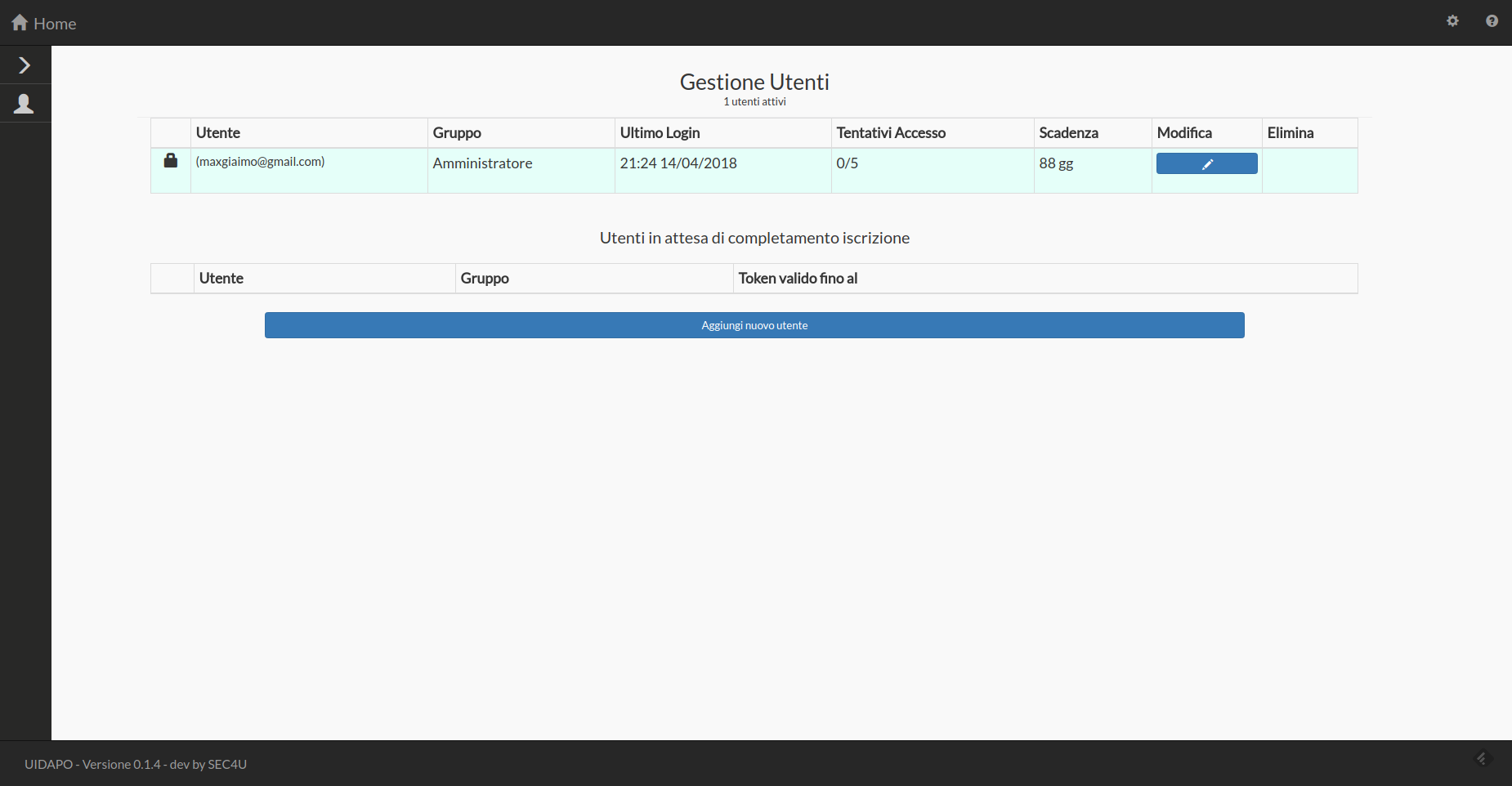This screenshot has width=1512, height=786.
Task: Open the settings gear icon
Action: (x=1452, y=21)
